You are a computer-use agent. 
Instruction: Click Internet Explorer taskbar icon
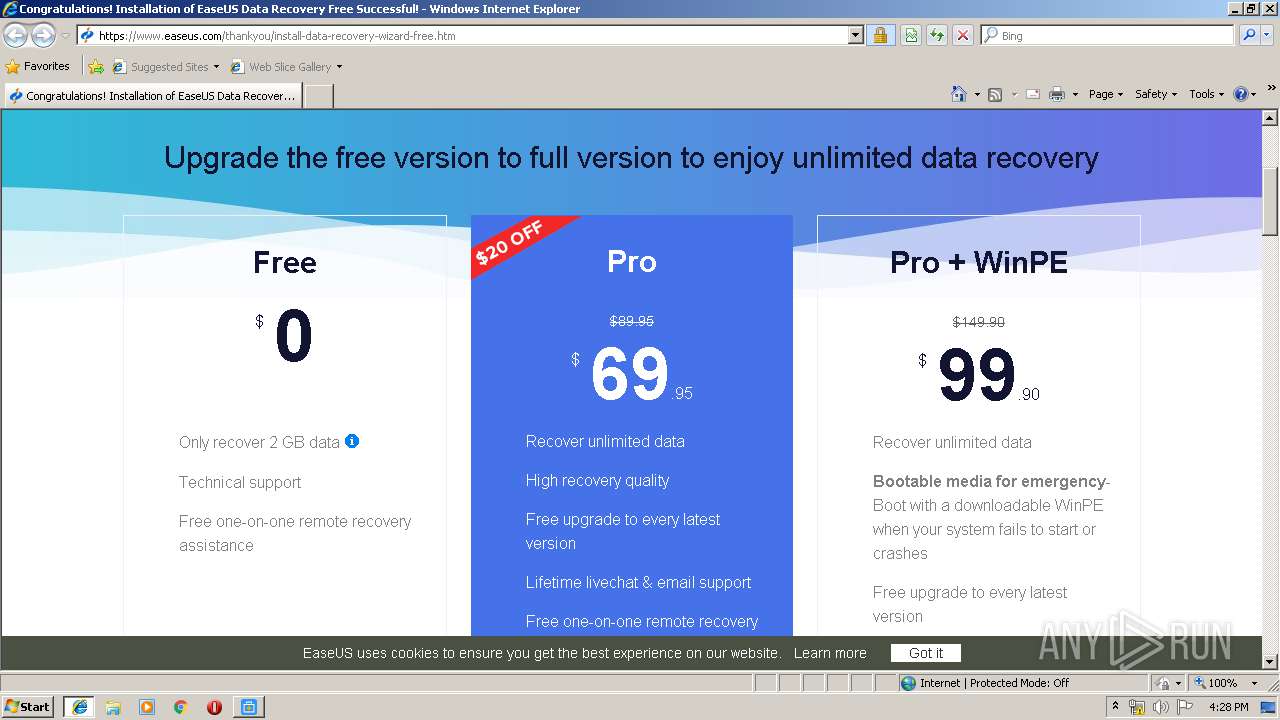tap(79, 707)
